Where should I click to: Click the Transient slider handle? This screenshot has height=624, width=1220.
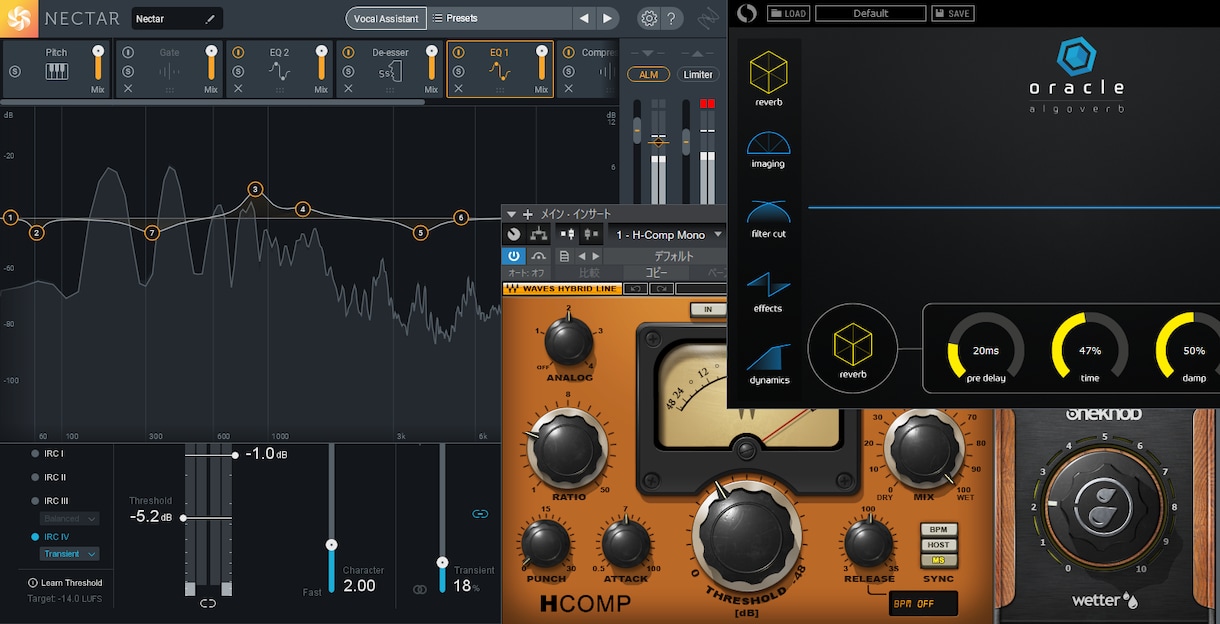(x=442, y=564)
